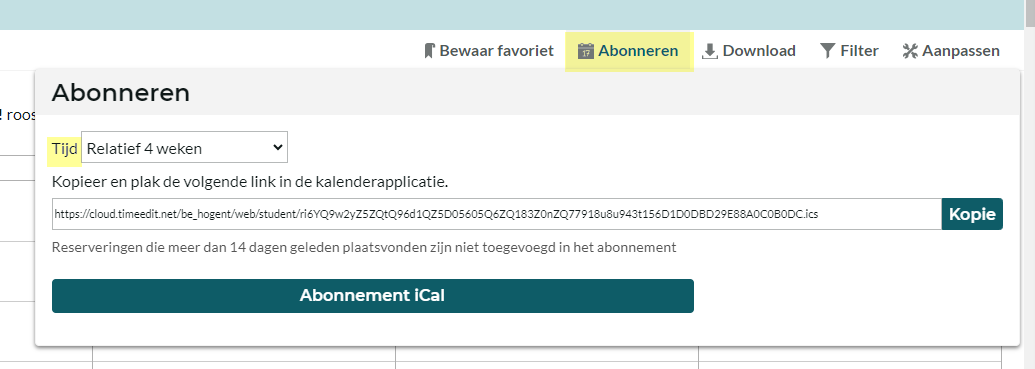Click the Abonnement iCal button

coord(373,296)
